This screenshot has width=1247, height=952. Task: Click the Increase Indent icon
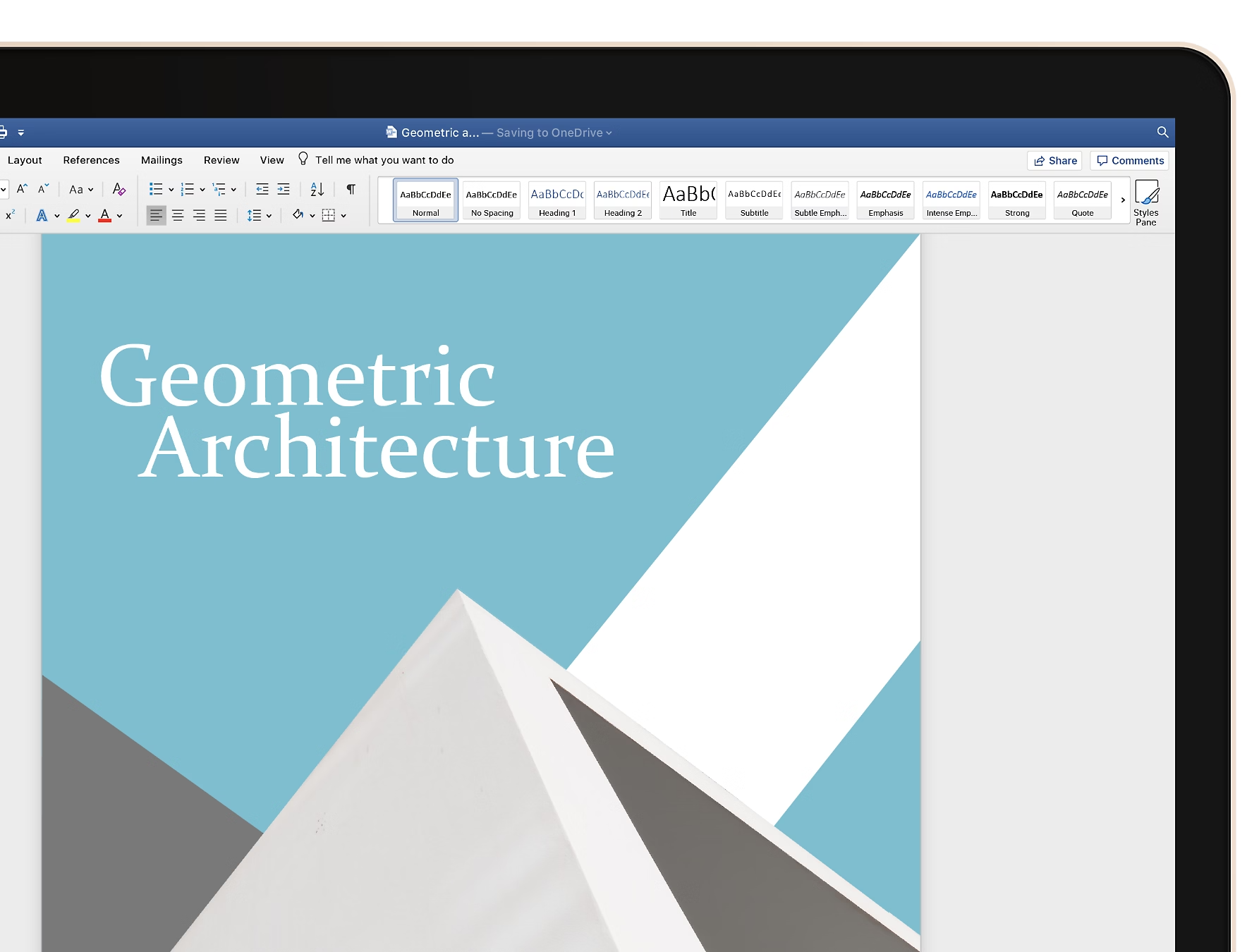[284, 189]
